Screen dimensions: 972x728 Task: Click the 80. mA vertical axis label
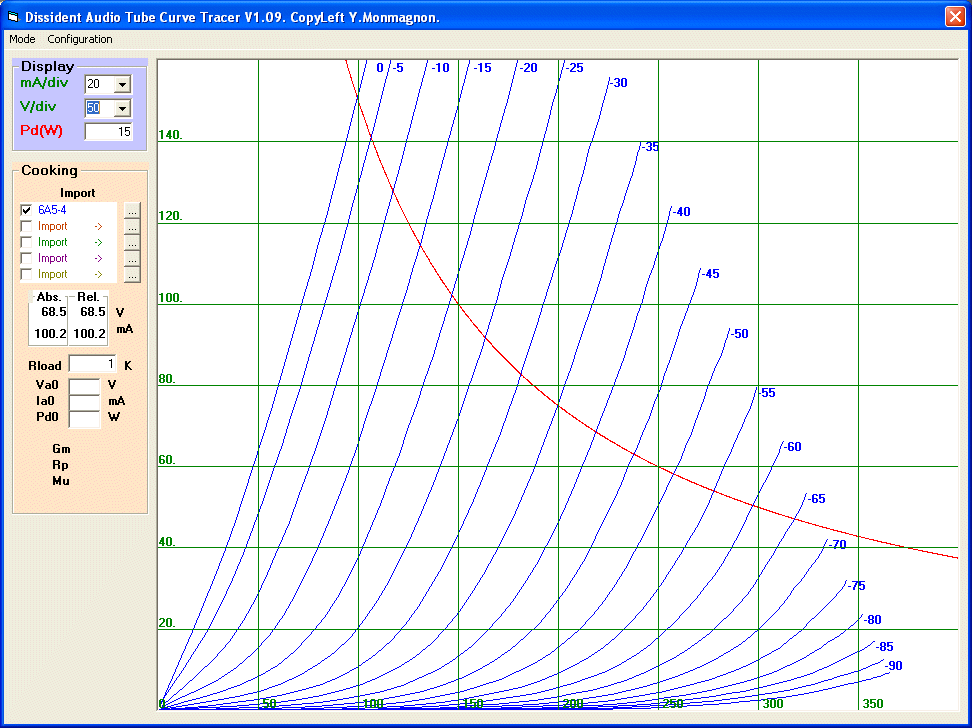[167, 379]
